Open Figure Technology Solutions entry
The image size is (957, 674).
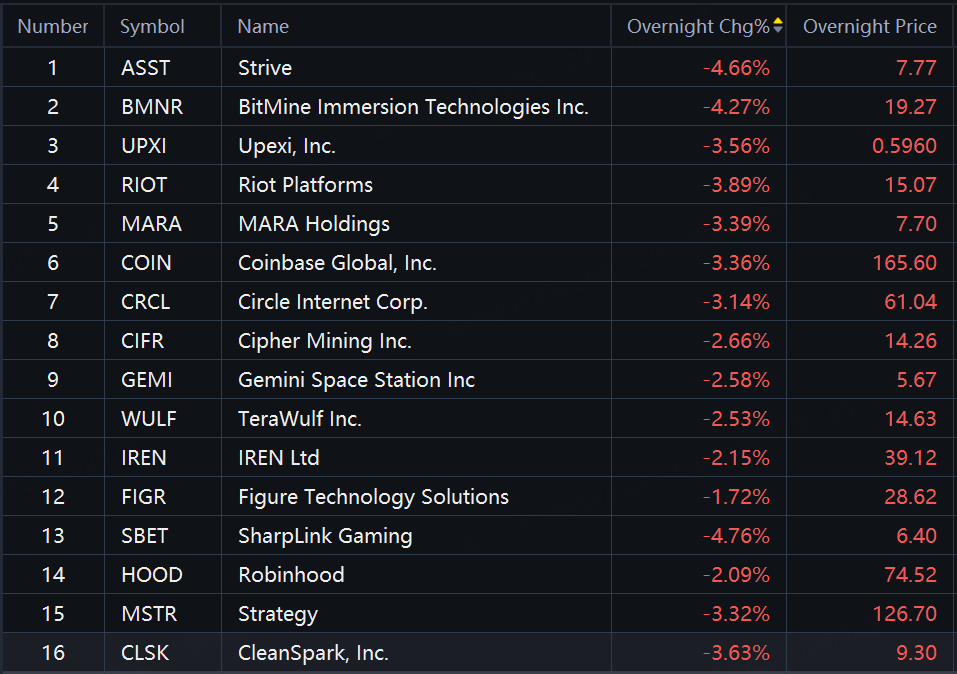373,497
